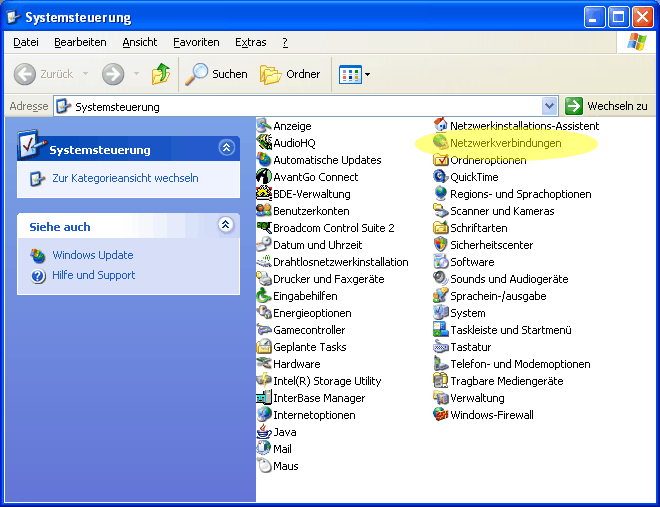Open the Tragbare Mediengeräte icon

click(x=441, y=380)
